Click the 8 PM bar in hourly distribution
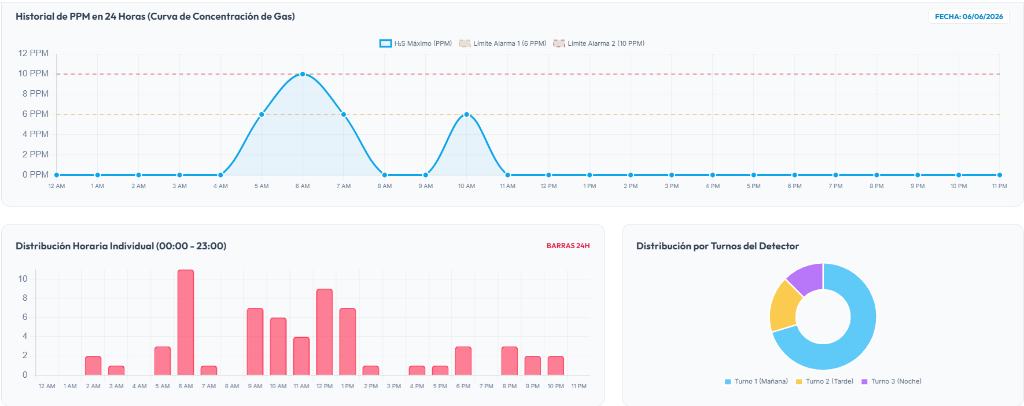The image size is (1024, 406). 509,361
